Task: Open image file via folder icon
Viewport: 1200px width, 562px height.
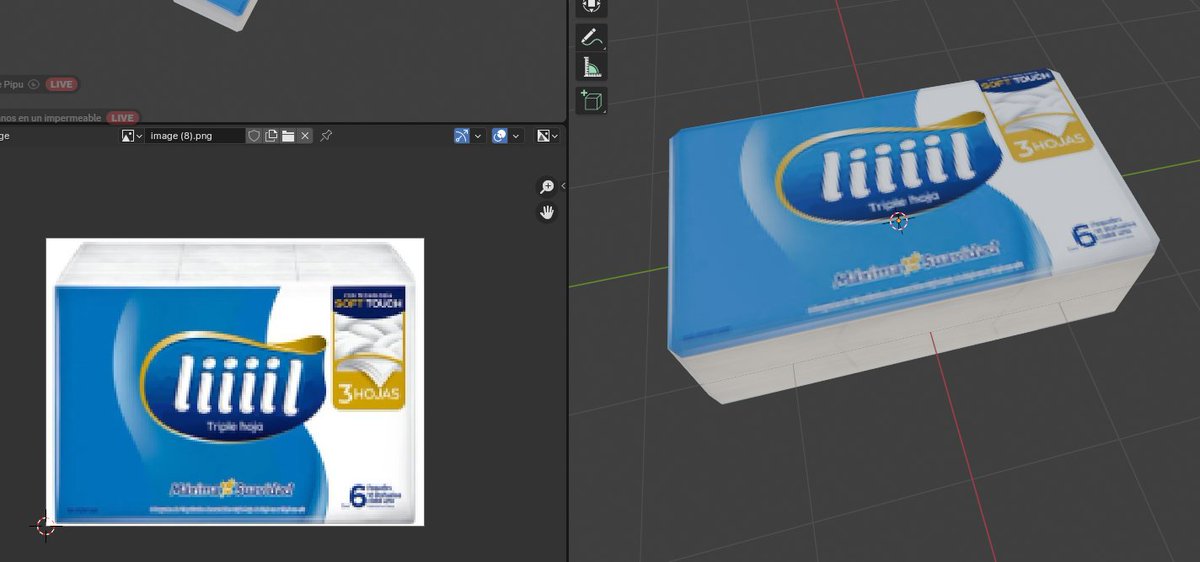Action: coord(288,135)
